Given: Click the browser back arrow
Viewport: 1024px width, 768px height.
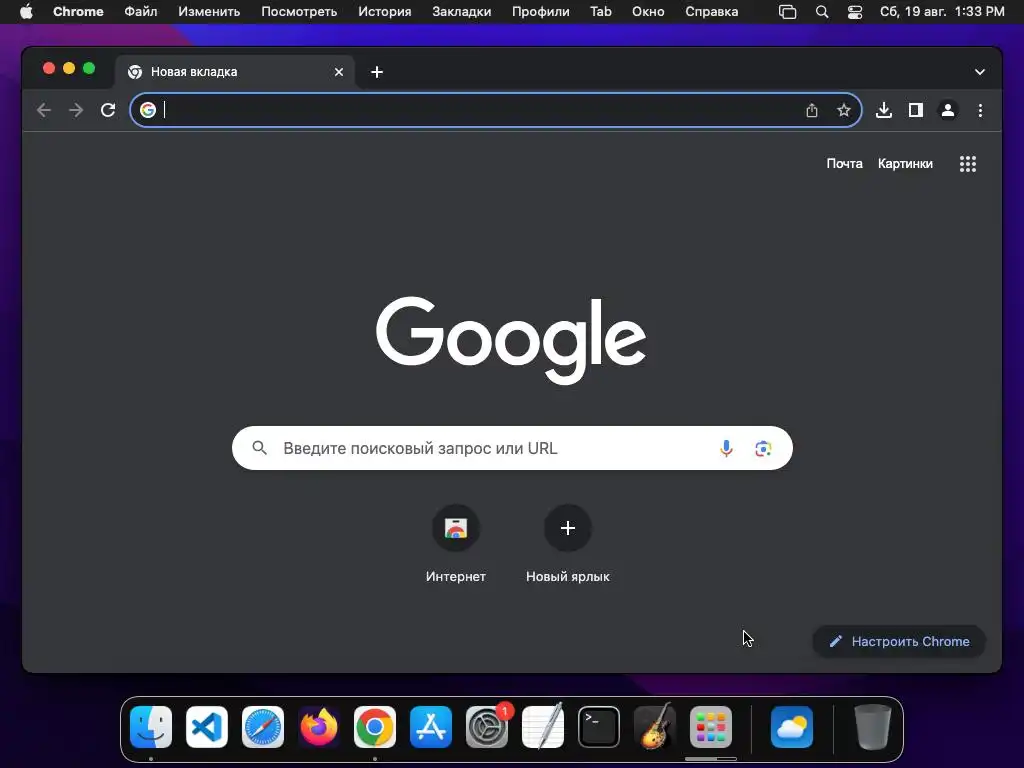Looking at the screenshot, I should tap(44, 110).
